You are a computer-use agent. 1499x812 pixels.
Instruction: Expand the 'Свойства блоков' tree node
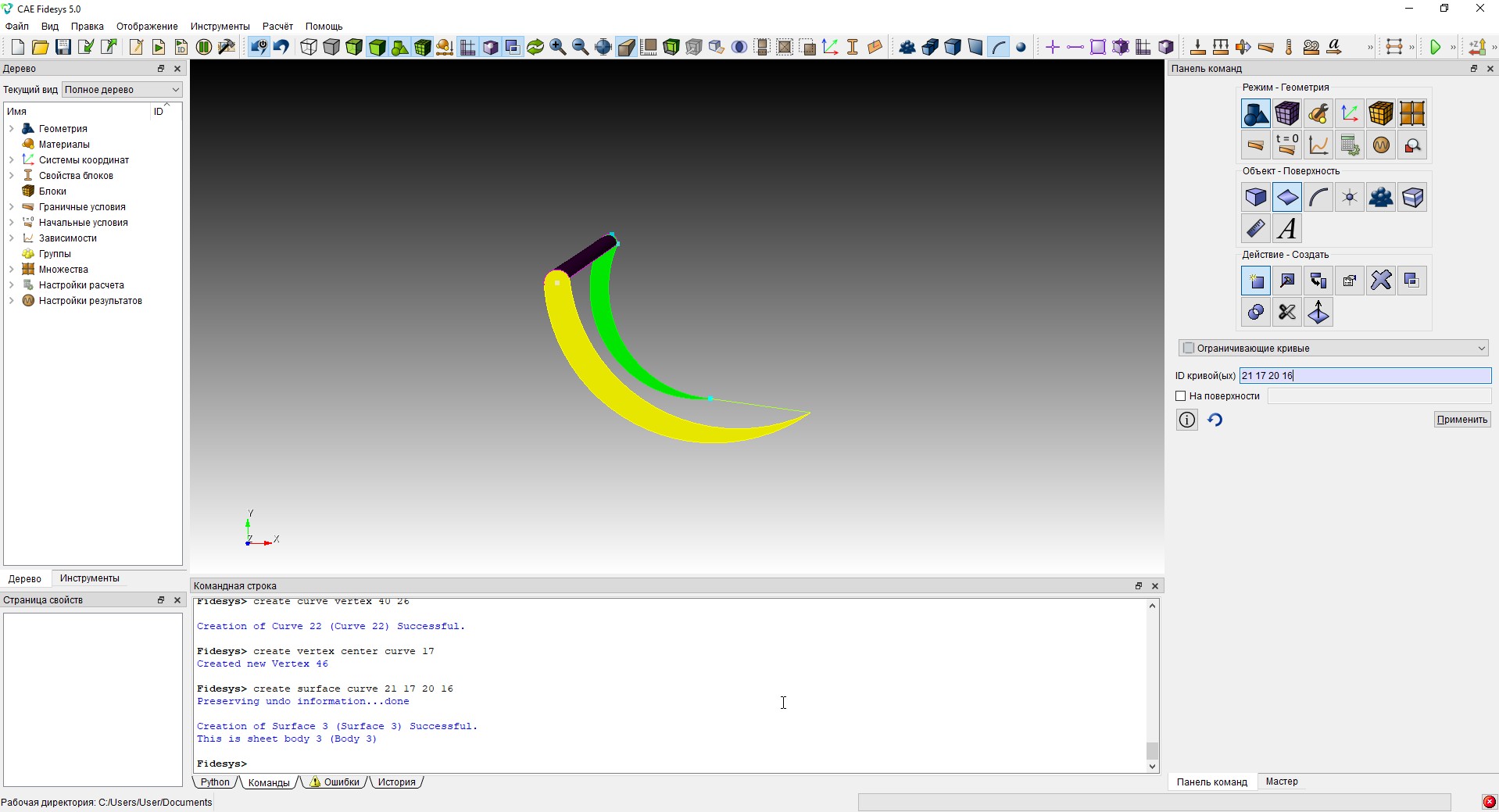[11, 175]
